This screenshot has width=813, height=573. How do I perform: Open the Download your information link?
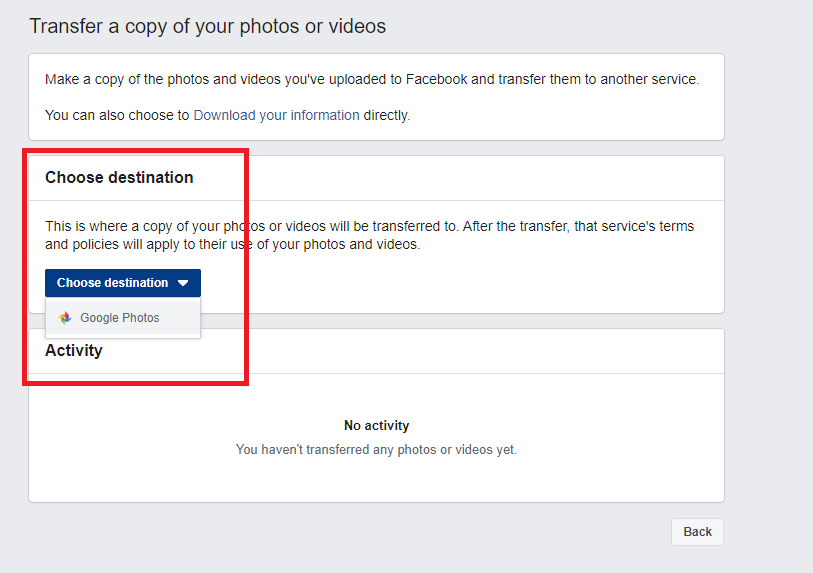coord(276,115)
